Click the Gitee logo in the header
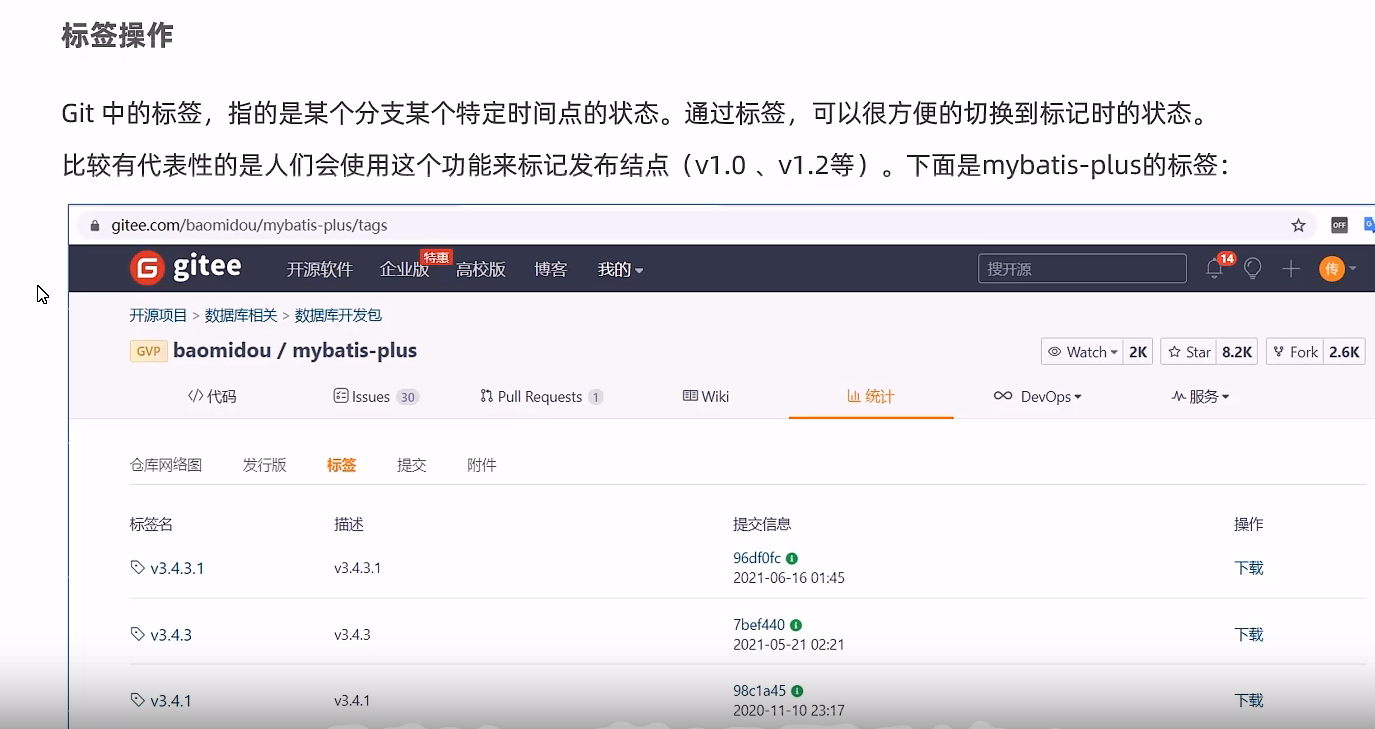 click(x=186, y=268)
